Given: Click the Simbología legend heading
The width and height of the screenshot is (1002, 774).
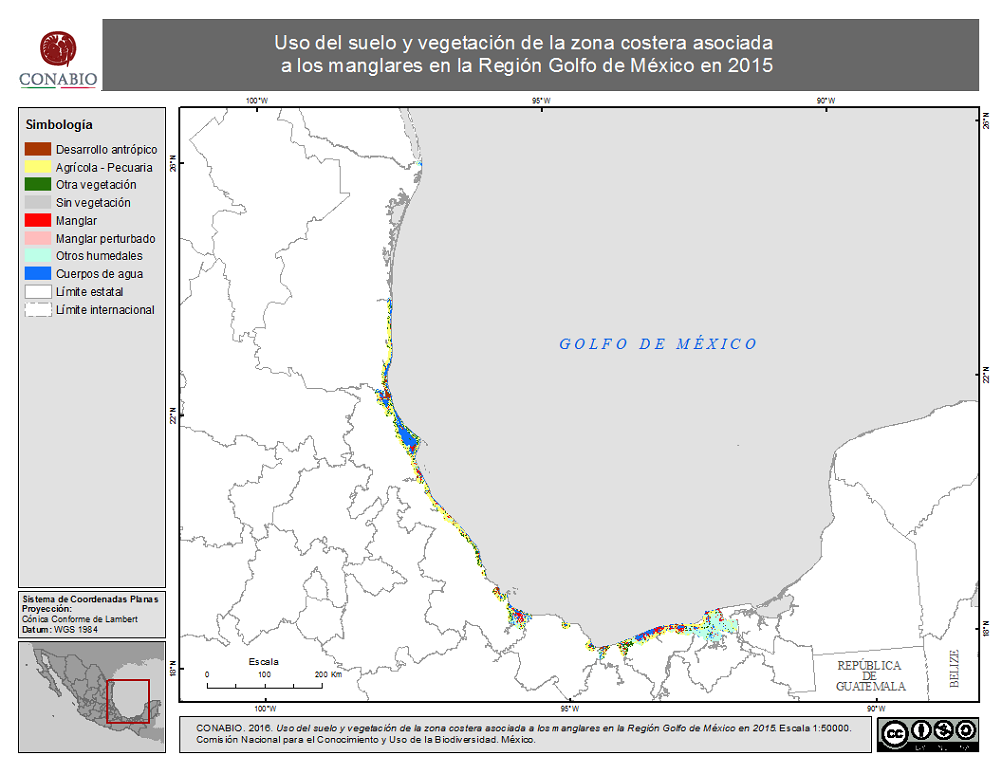Looking at the screenshot, I should pyautogui.click(x=59, y=125).
